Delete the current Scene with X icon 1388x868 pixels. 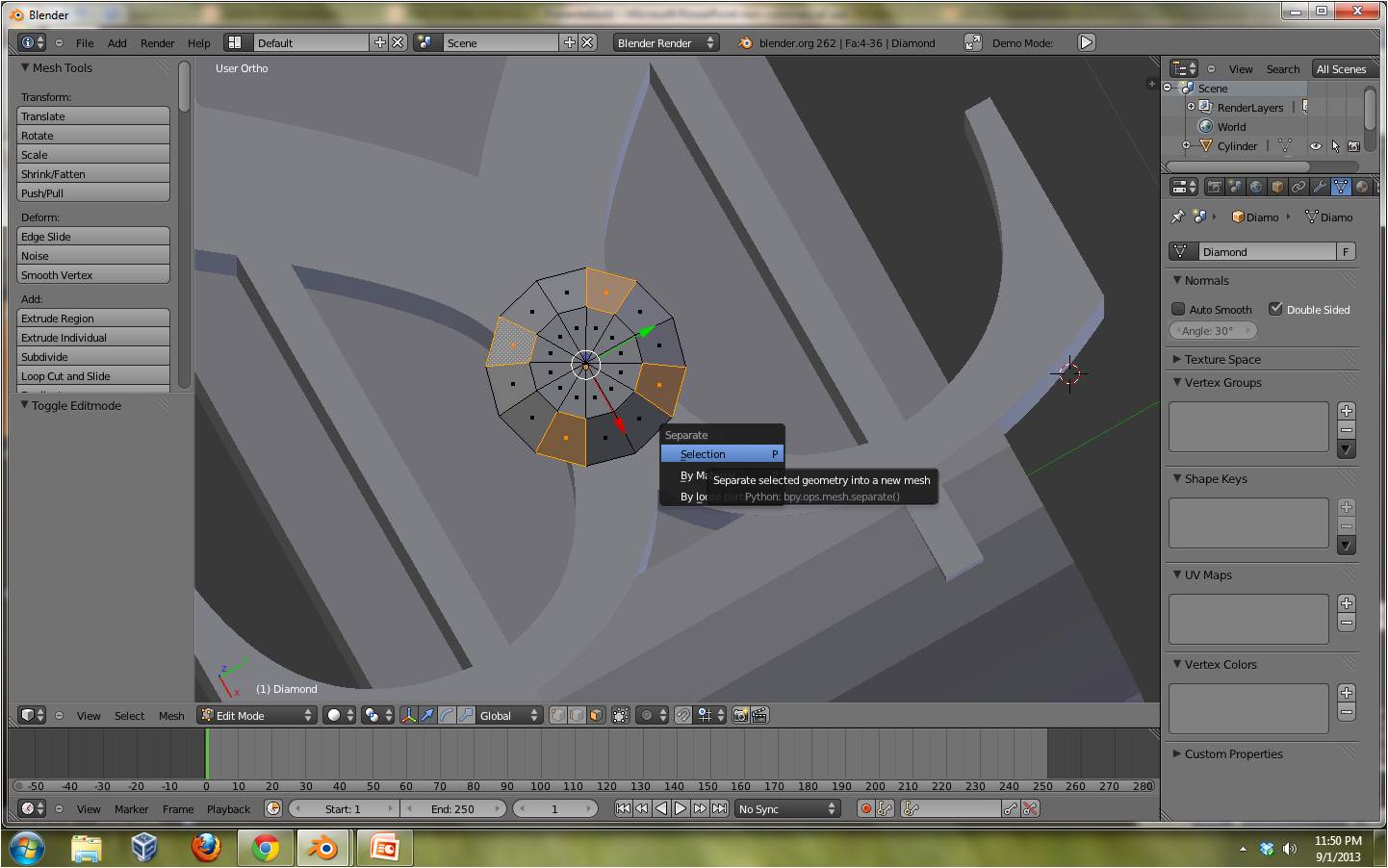[x=588, y=42]
